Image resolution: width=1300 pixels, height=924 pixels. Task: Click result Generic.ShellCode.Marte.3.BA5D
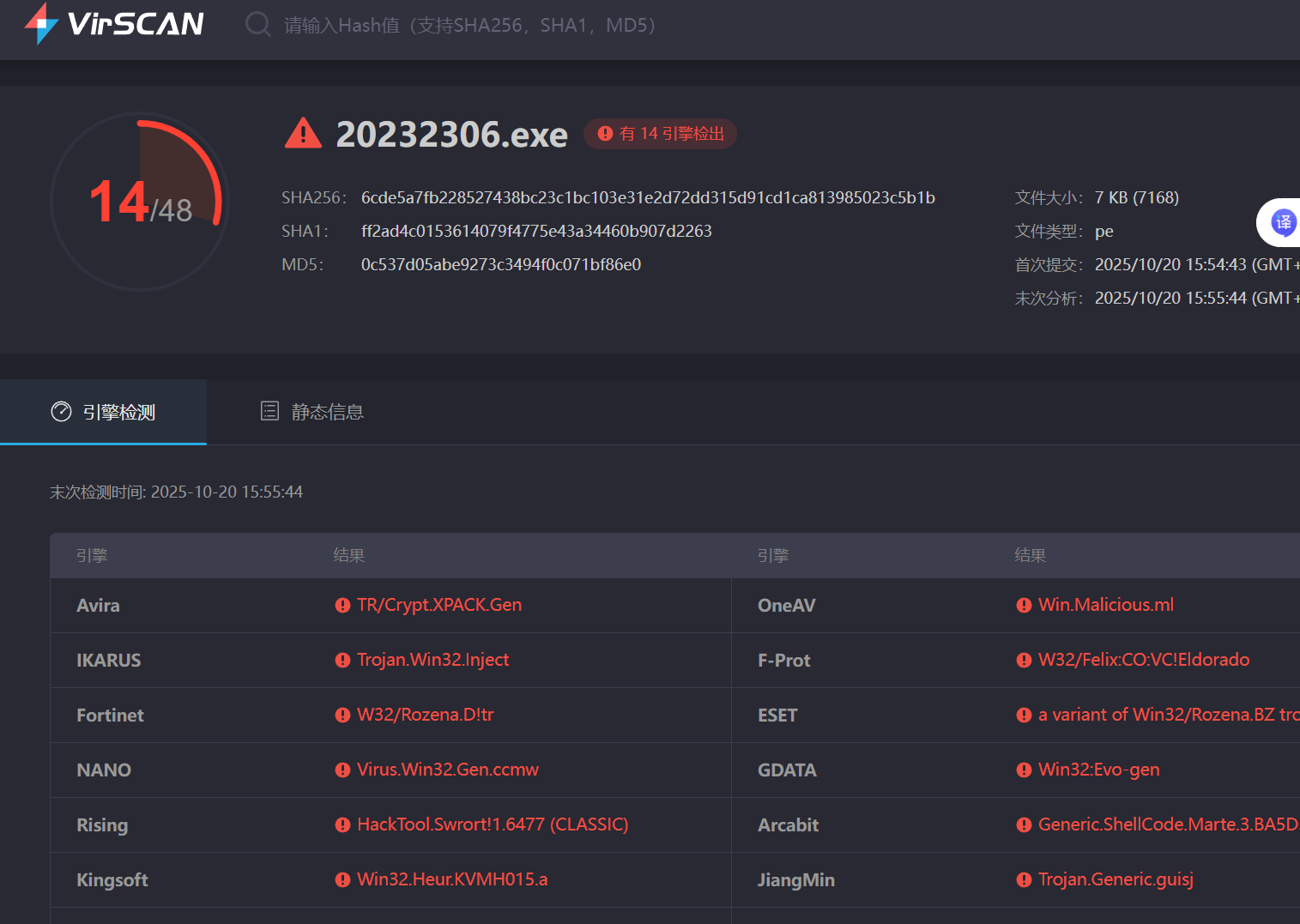[1168, 824]
